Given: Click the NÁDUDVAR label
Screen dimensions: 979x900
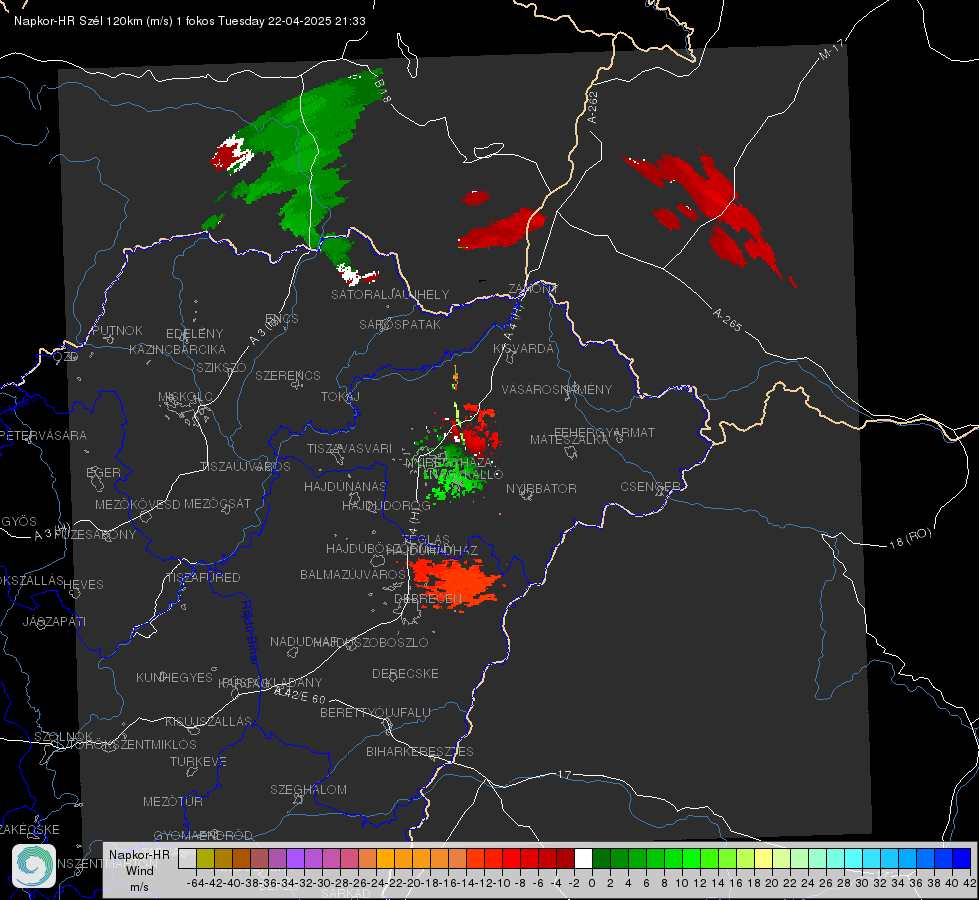Looking at the screenshot, I should point(304,642).
